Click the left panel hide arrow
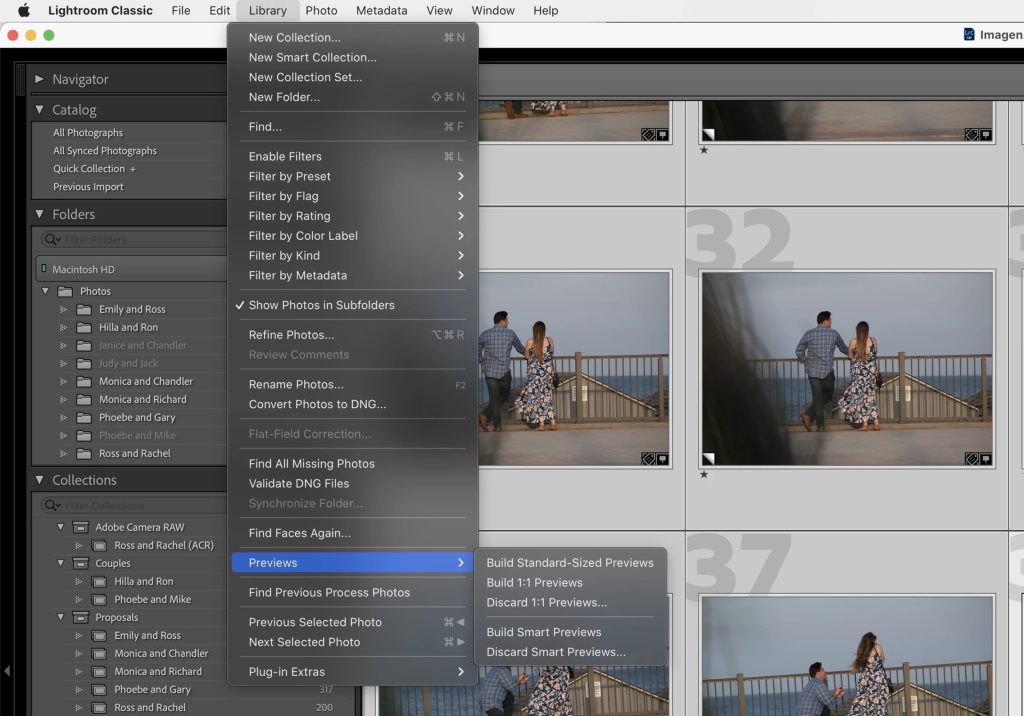This screenshot has width=1024, height=716. click(x=8, y=670)
